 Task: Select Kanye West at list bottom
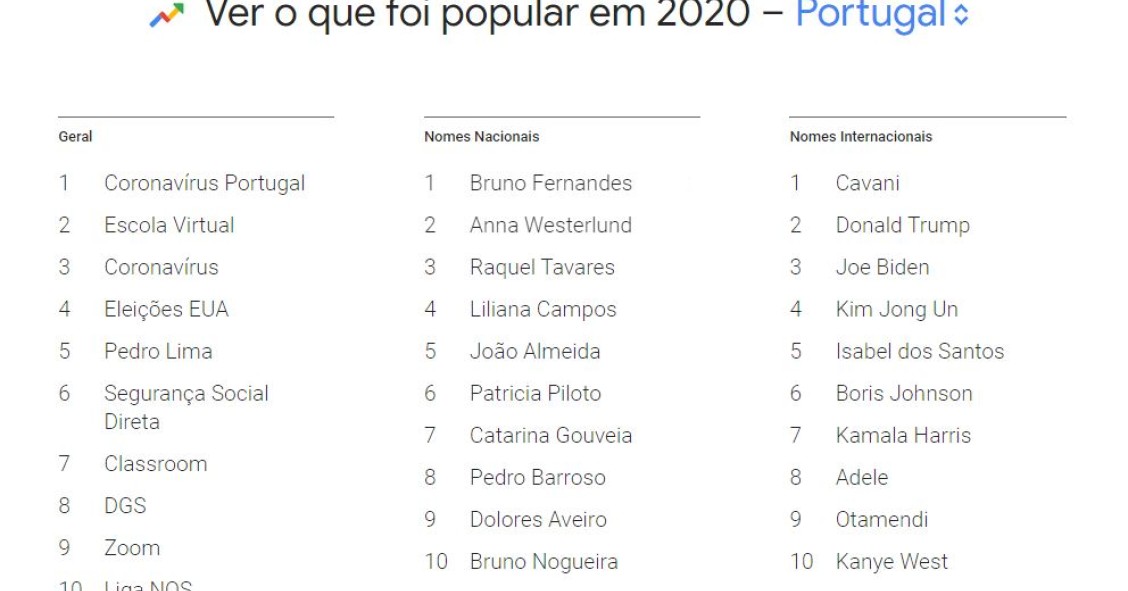point(892,561)
